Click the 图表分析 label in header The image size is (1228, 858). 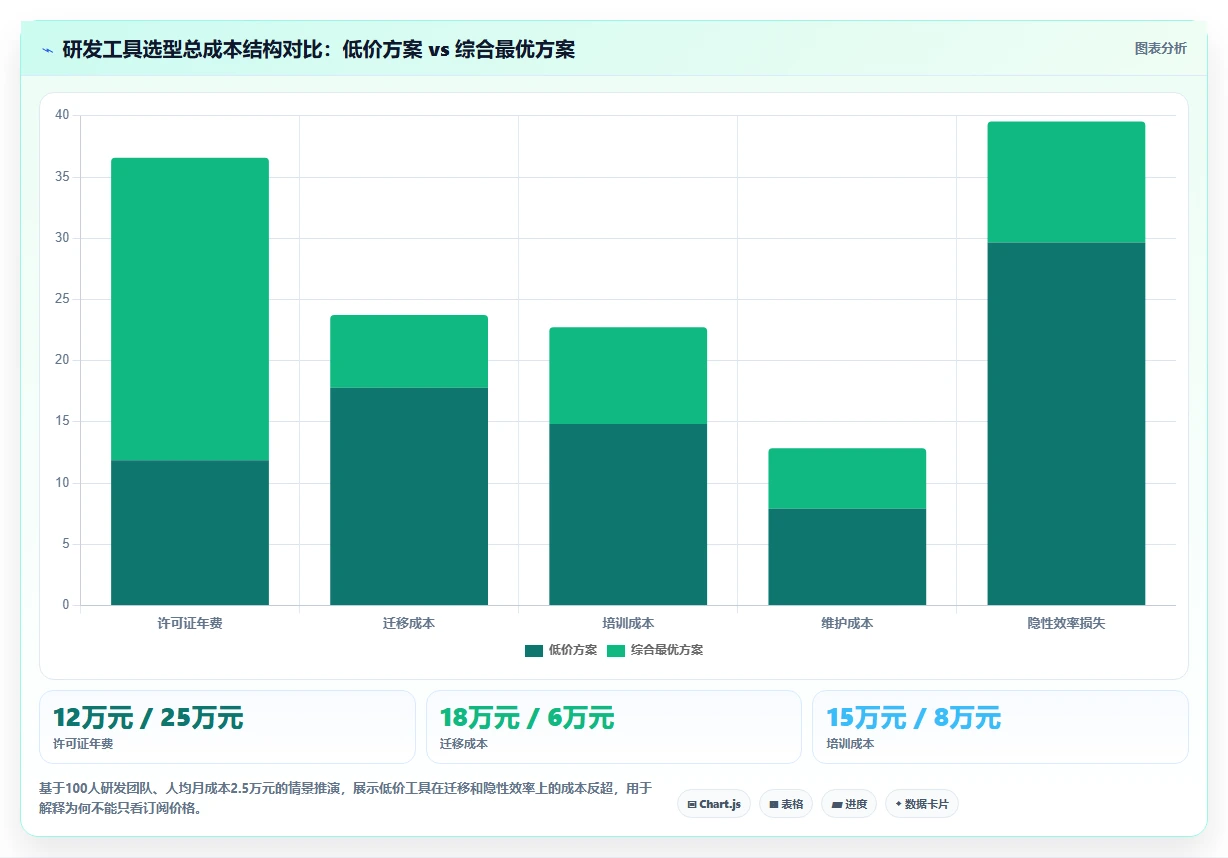pyautogui.click(x=1160, y=48)
